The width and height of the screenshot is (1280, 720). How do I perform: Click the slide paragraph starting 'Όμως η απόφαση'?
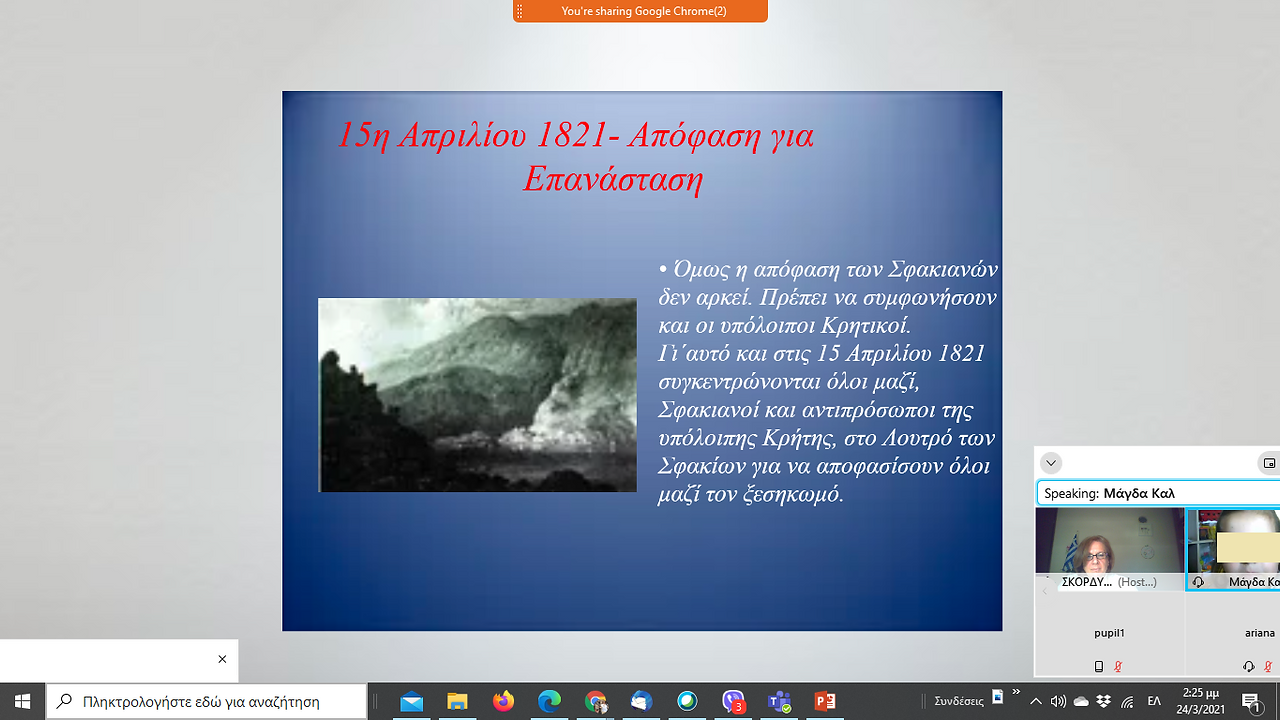(829, 382)
